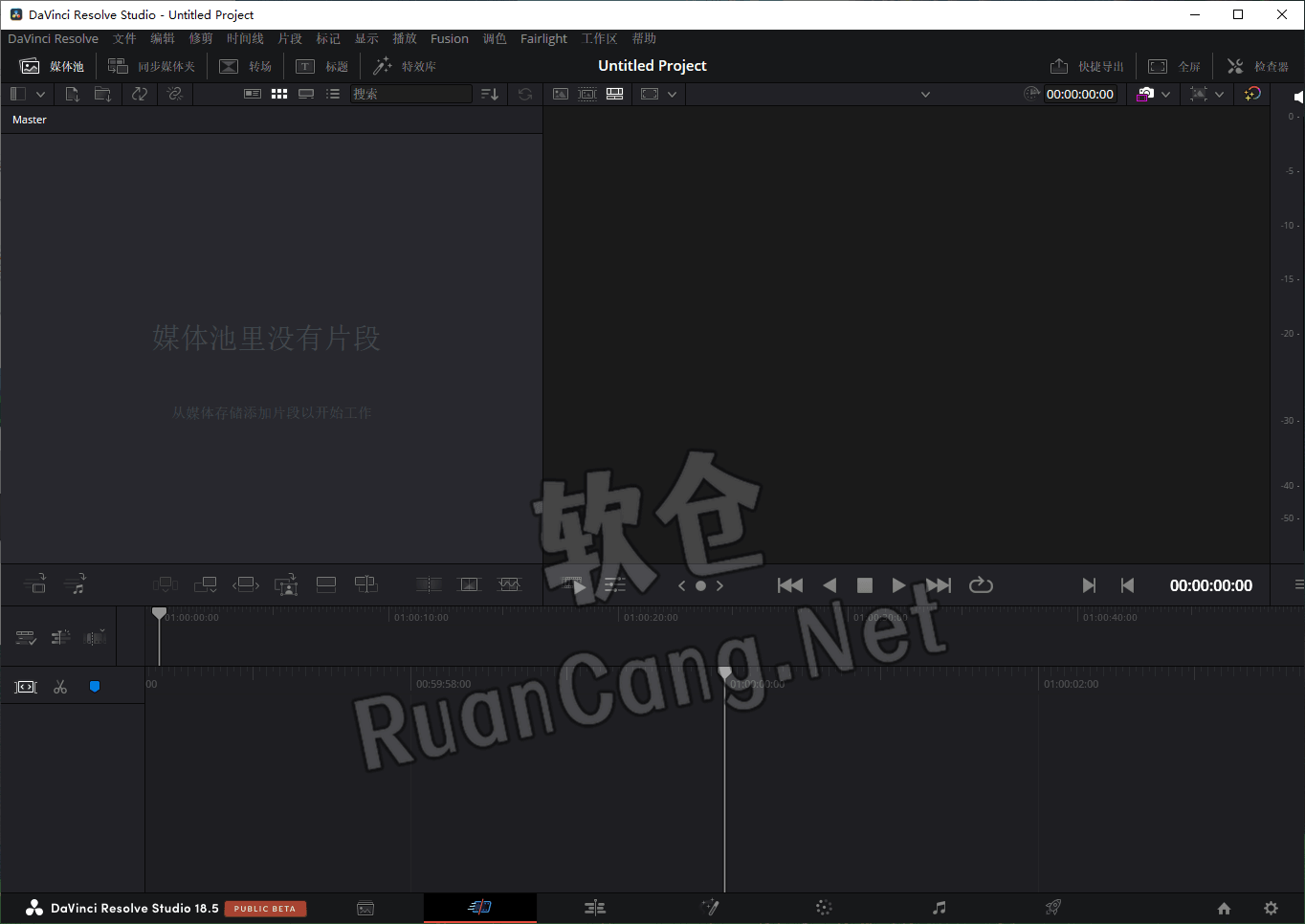Click the import media folder icon
This screenshot has width=1305, height=924.
point(102,94)
